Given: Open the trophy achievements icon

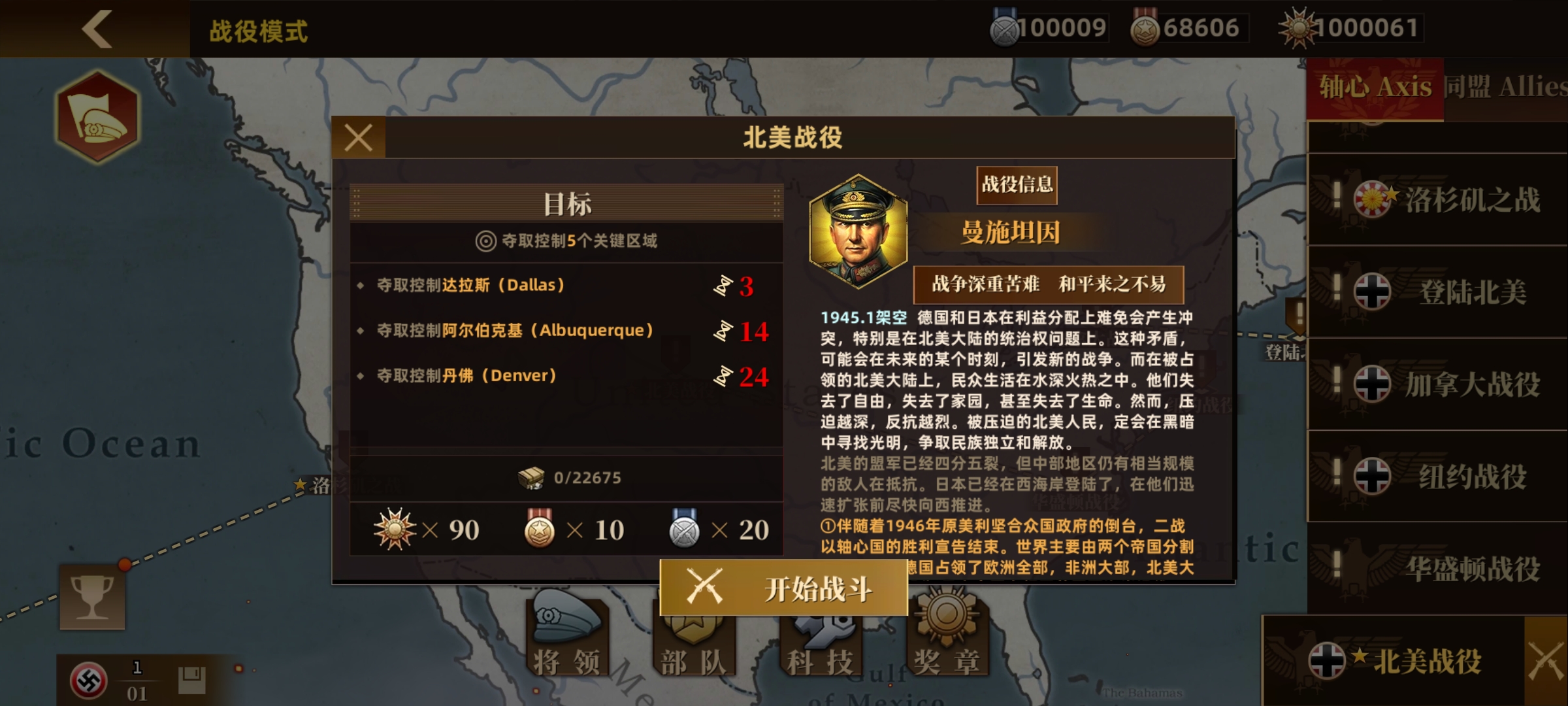Looking at the screenshot, I should pos(92,596).
